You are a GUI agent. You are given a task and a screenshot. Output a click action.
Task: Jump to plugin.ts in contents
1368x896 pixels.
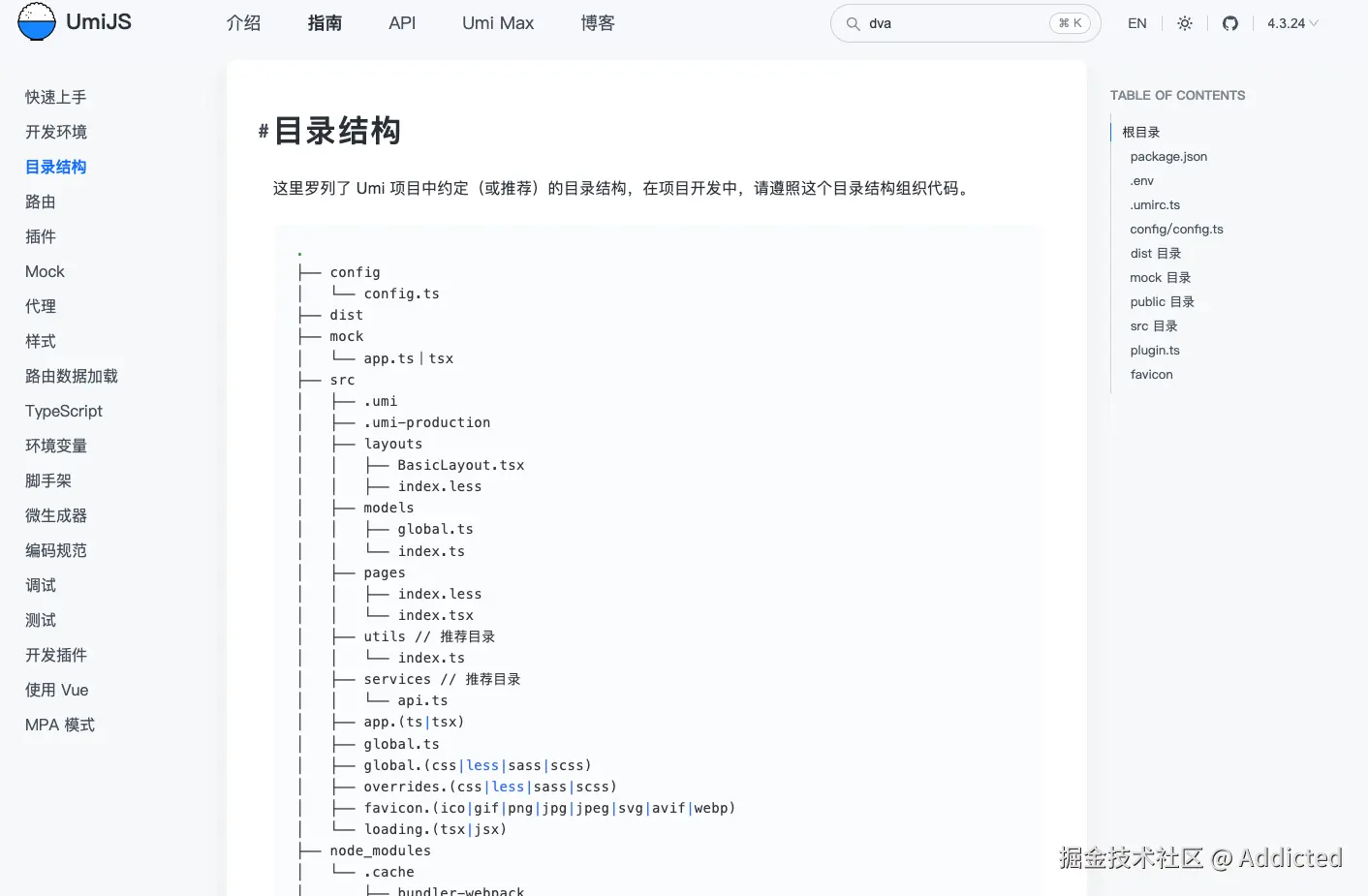[x=1155, y=350]
